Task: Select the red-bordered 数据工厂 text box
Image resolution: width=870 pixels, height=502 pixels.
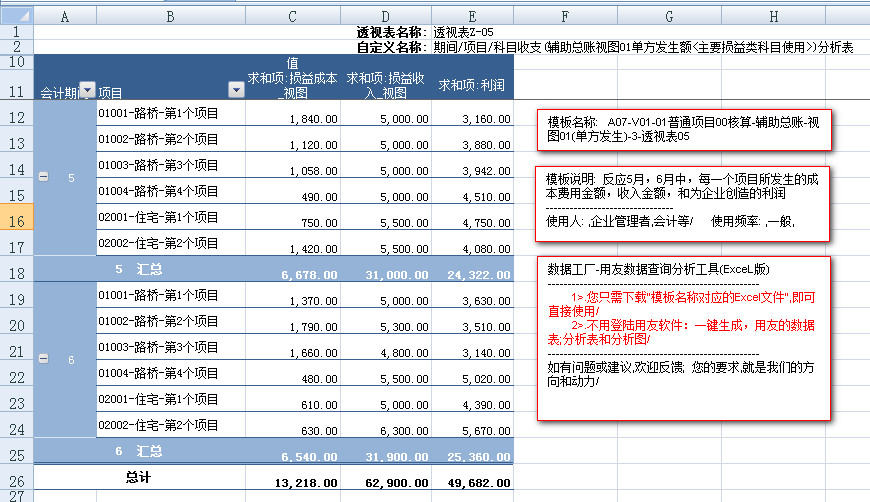Action: (683, 337)
